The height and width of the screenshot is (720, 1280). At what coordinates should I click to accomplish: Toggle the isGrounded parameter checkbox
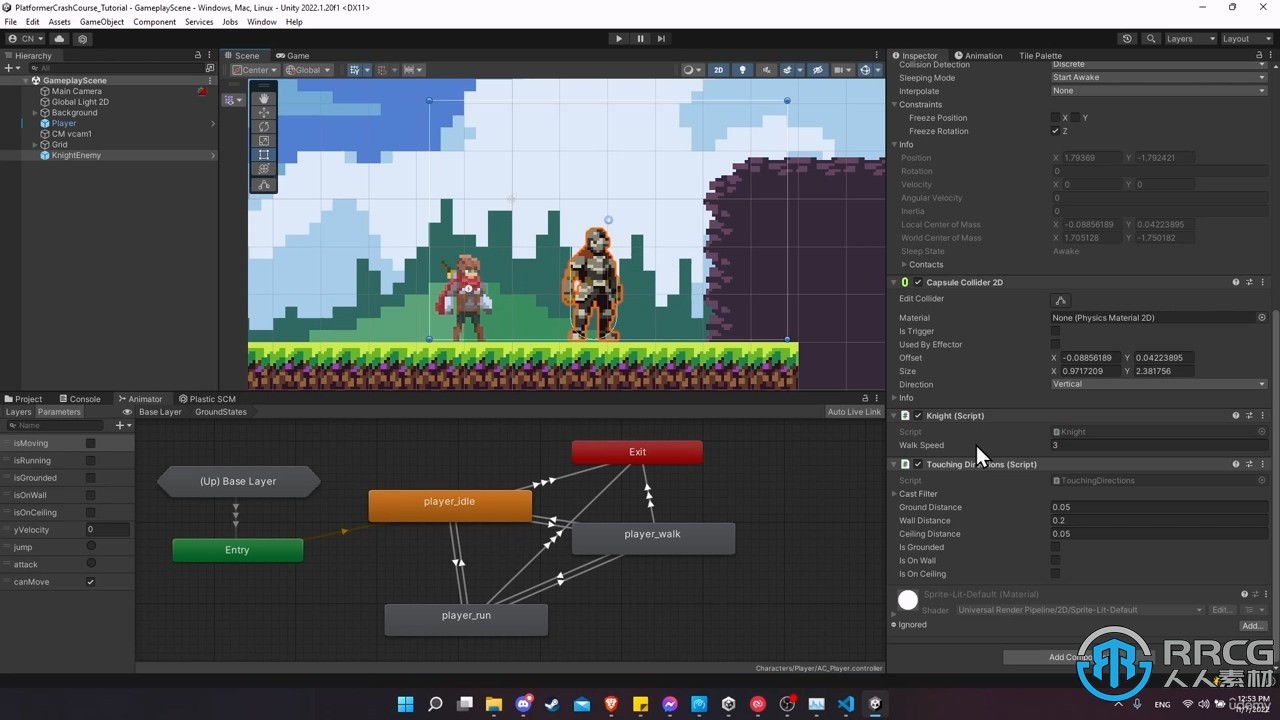(90, 478)
